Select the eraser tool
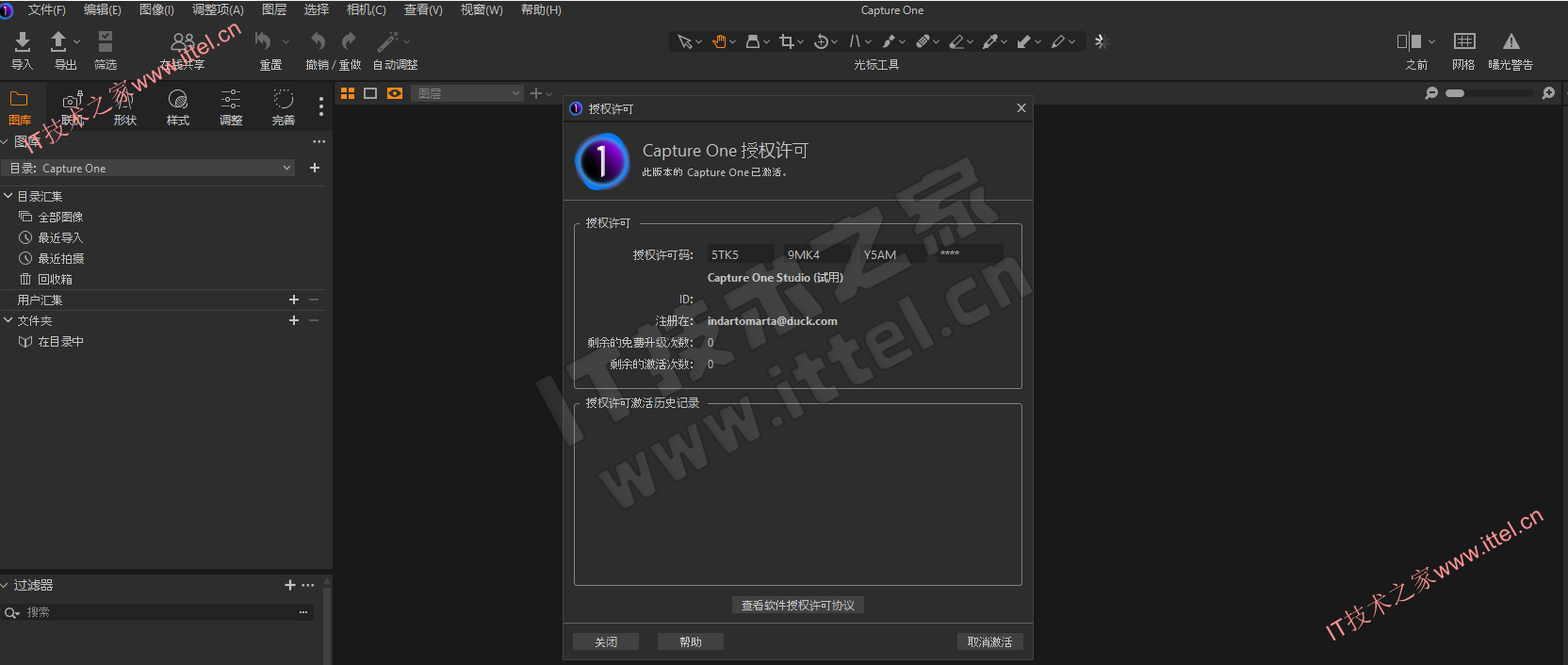Image resolution: width=1568 pixels, height=665 pixels. point(956,41)
